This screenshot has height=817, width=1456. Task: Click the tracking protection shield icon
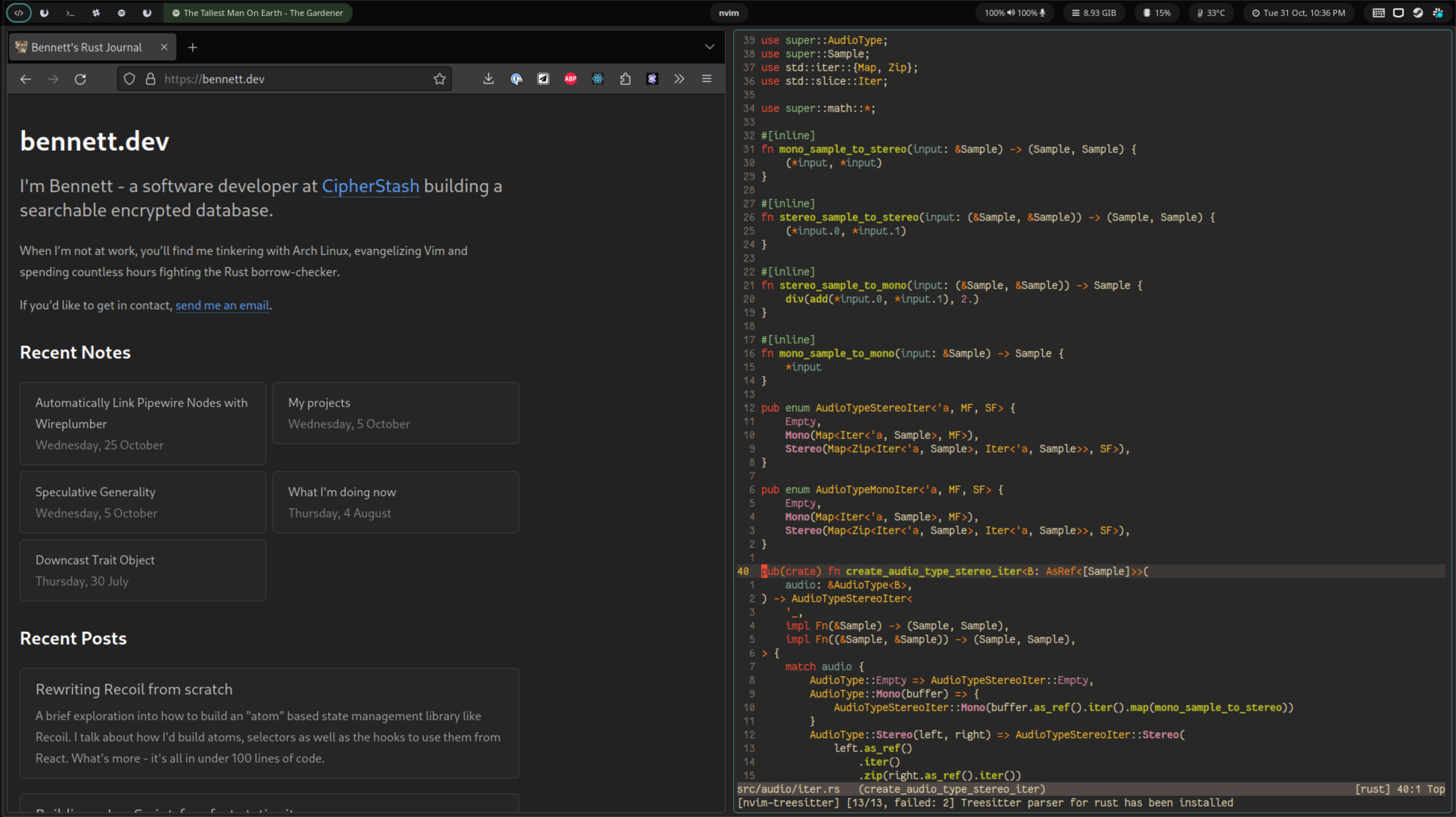[130, 79]
